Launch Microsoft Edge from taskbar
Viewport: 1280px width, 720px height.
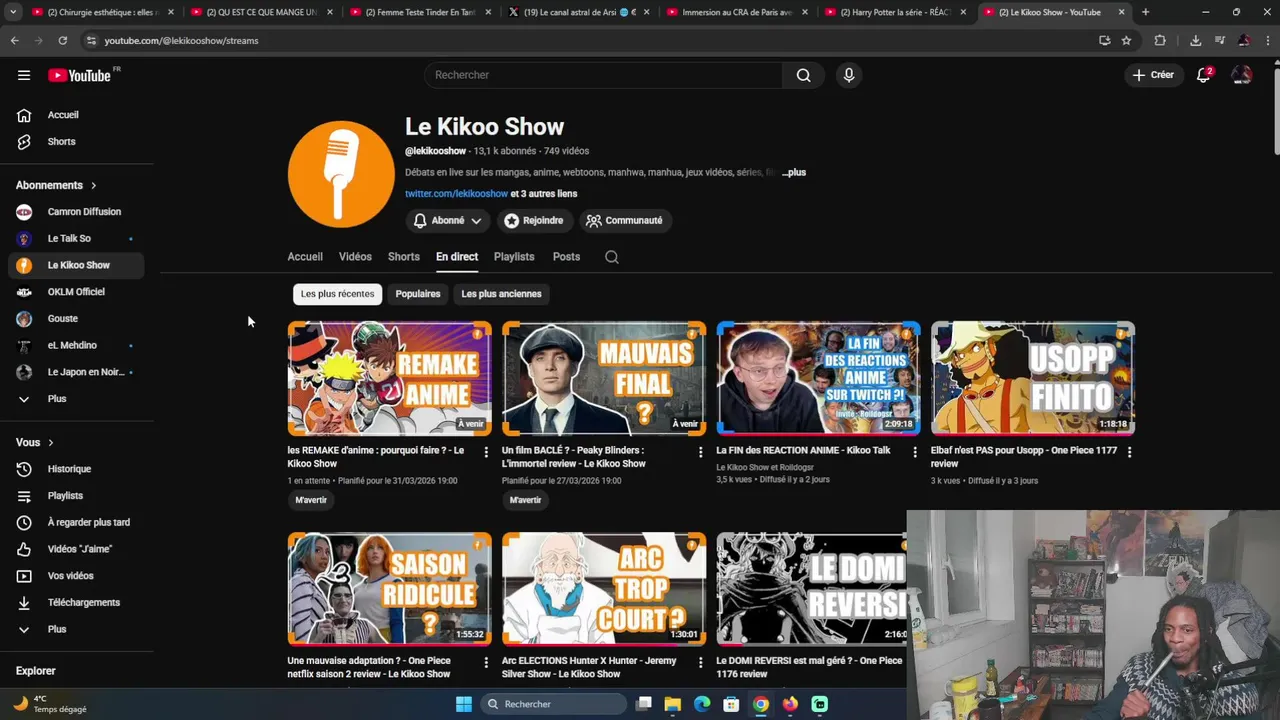tap(702, 704)
